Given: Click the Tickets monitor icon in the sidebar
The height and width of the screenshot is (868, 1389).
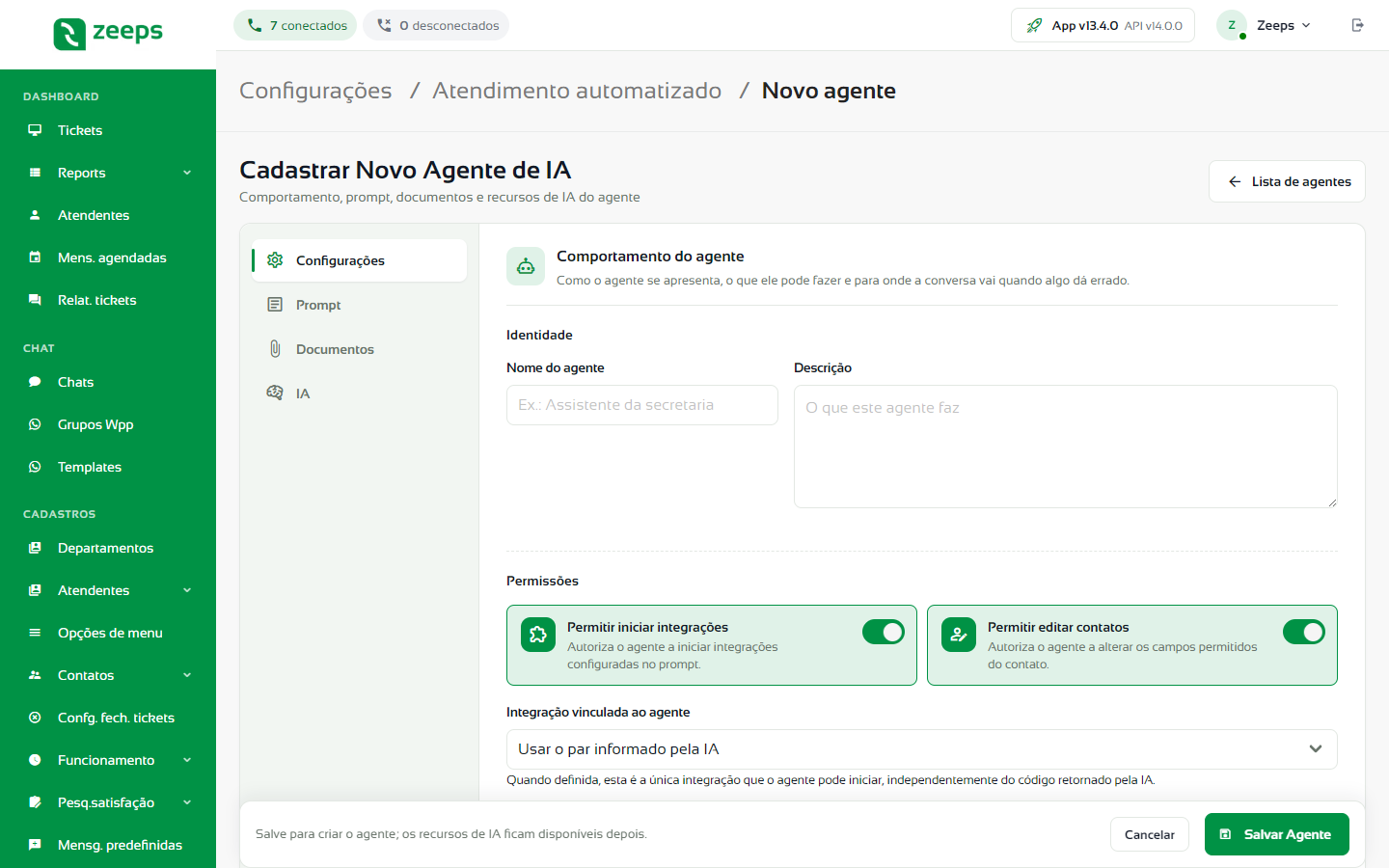Looking at the screenshot, I should point(35,130).
